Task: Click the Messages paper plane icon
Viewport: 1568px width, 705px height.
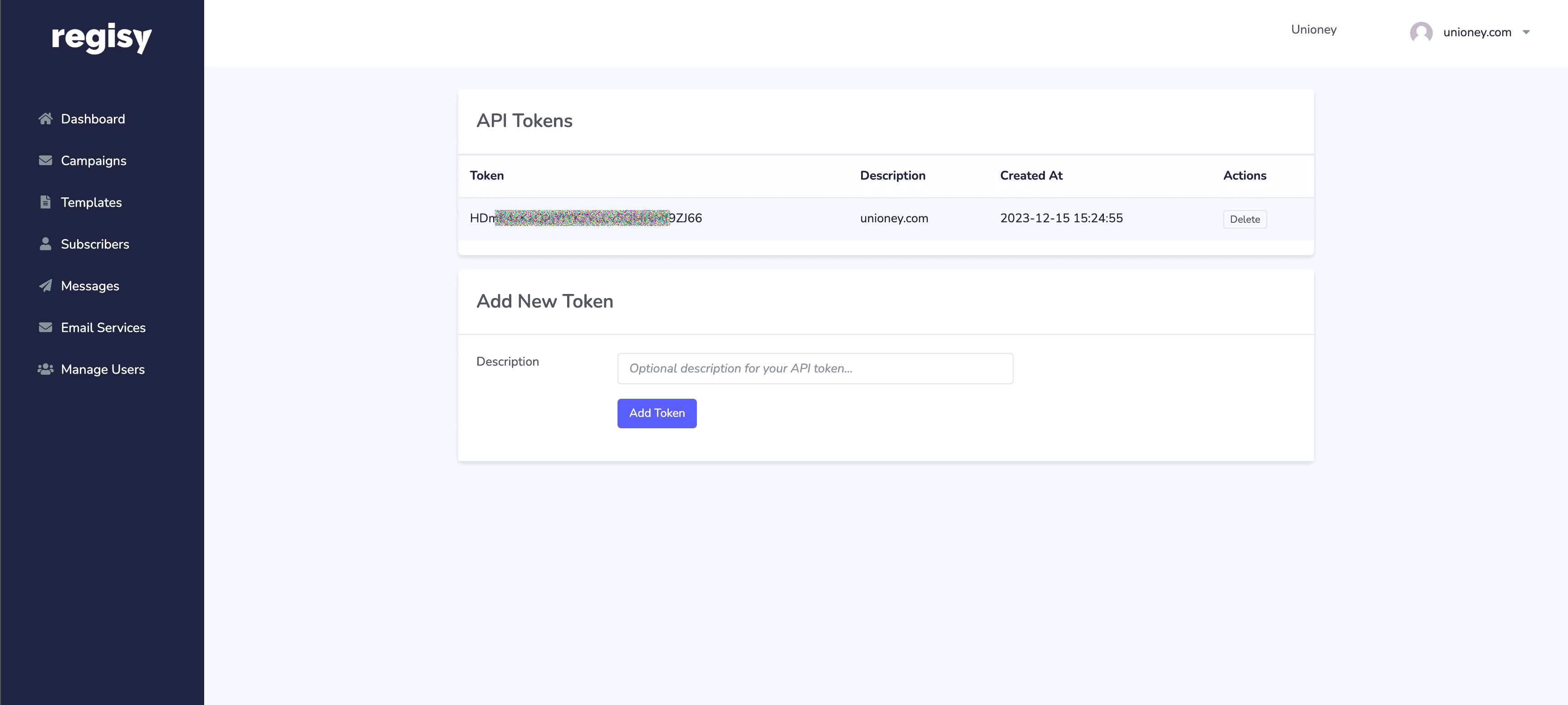Action: pyautogui.click(x=46, y=286)
